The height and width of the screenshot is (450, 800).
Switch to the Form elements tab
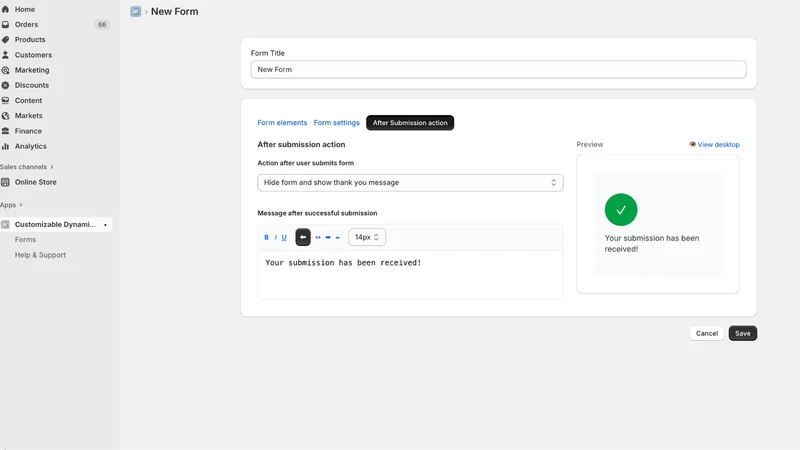point(282,123)
